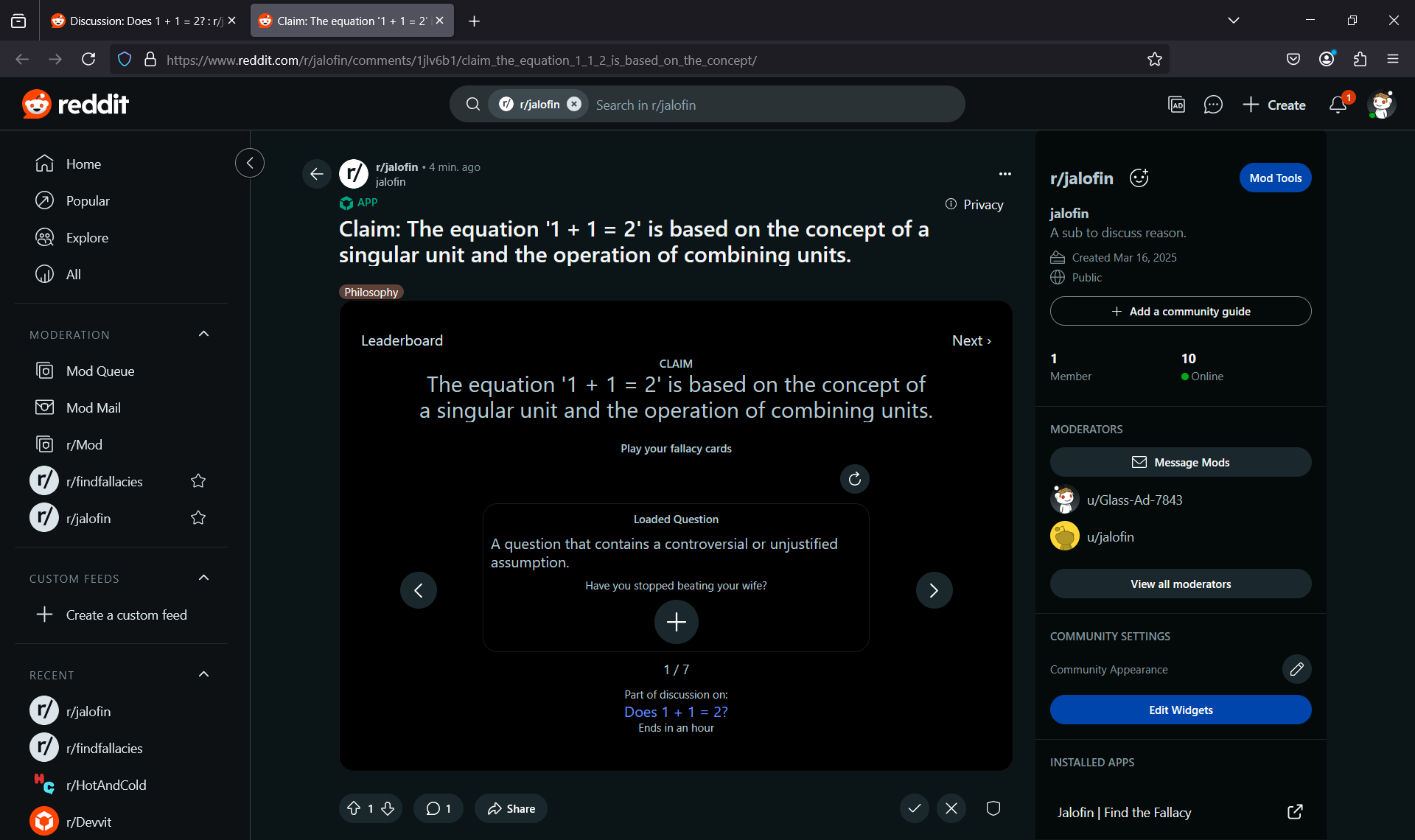Approve post with the checkmark icon

click(x=914, y=808)
